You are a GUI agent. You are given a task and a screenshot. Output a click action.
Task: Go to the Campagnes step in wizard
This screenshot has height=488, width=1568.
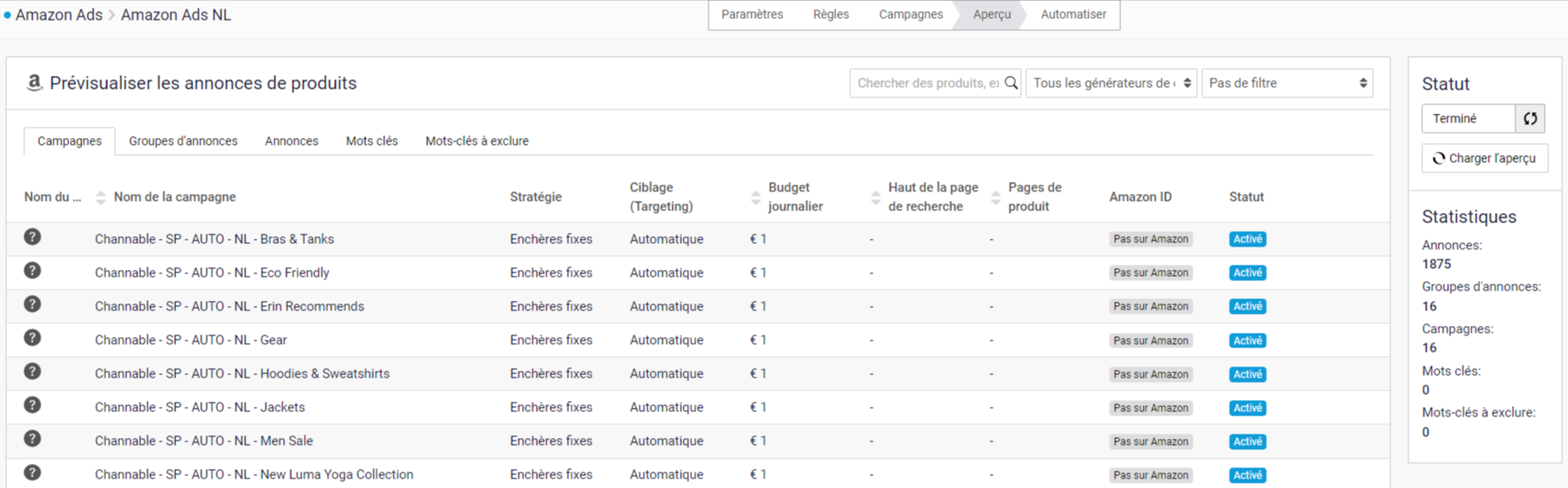(911, 15)
